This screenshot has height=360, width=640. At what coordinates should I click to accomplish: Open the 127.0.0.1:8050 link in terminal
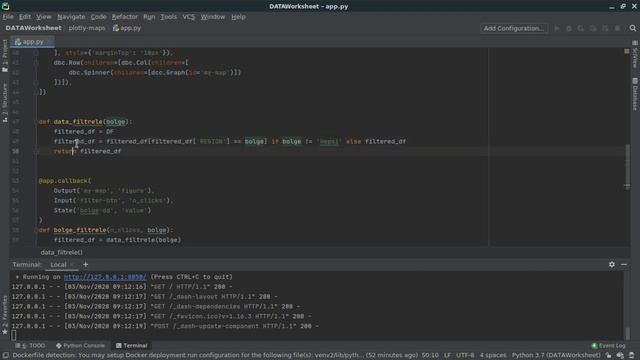coord(105,277)
